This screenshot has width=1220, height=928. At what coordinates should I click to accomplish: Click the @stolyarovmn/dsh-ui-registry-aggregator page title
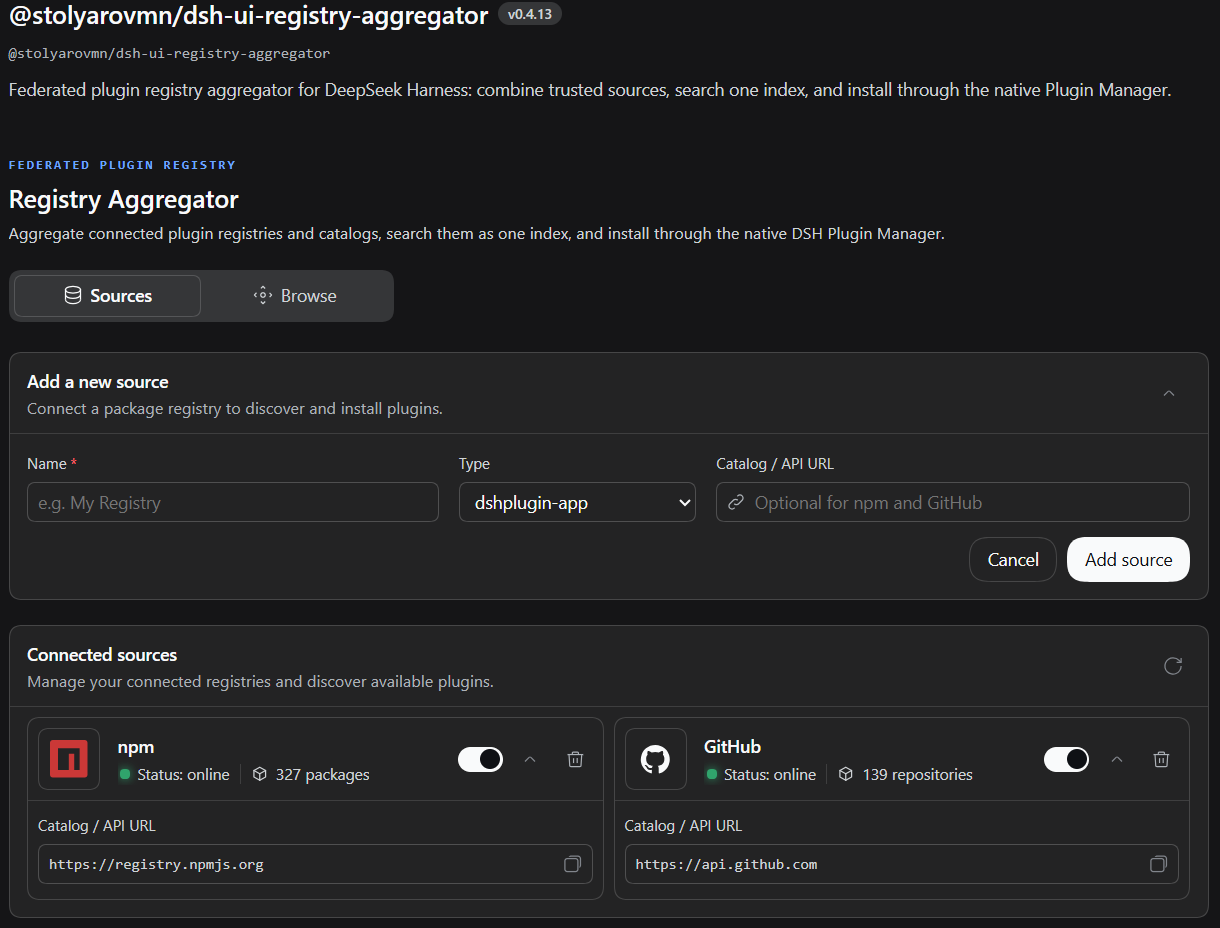coord(249,15)
